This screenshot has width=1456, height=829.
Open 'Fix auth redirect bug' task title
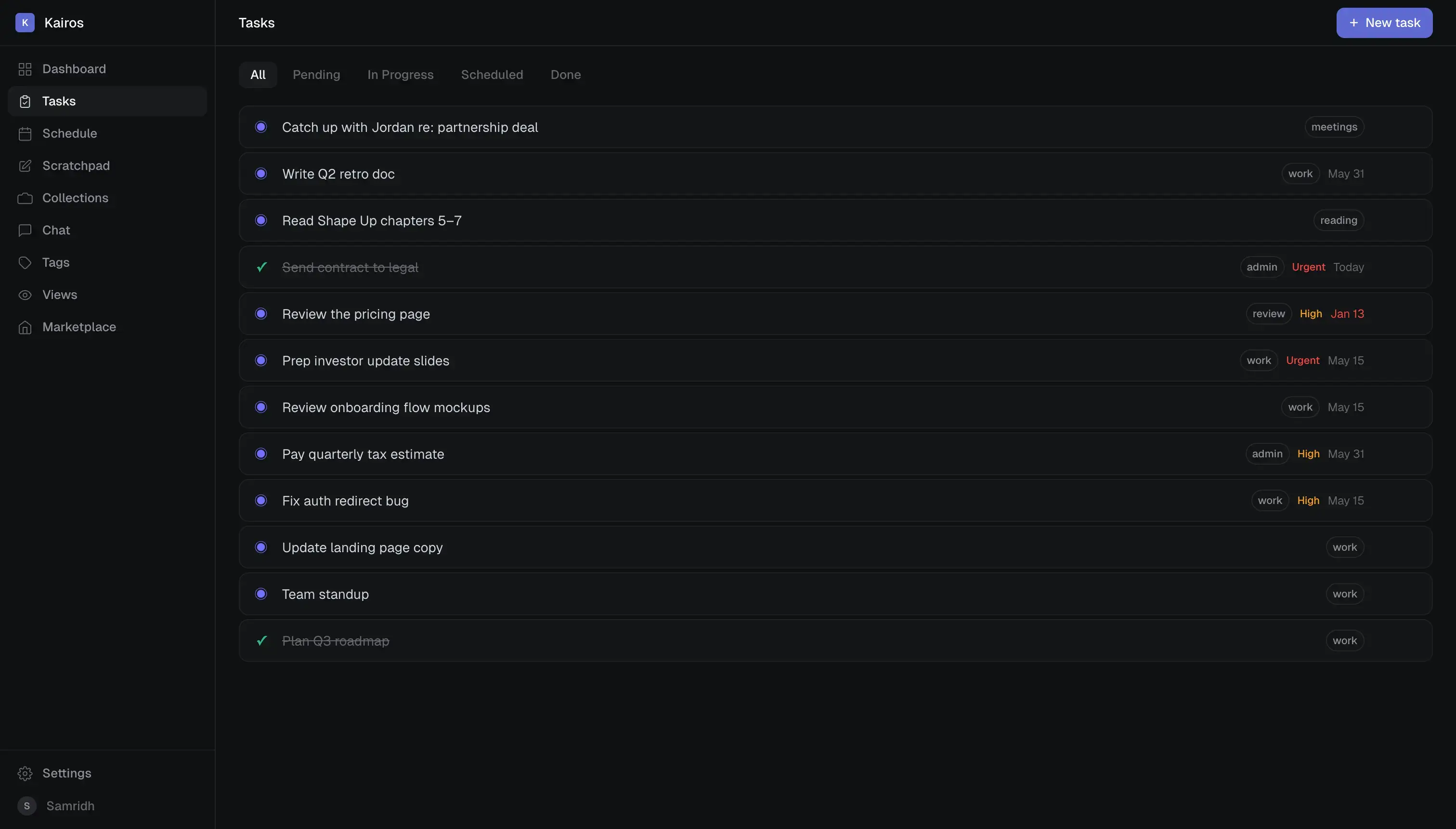(345, 501)
